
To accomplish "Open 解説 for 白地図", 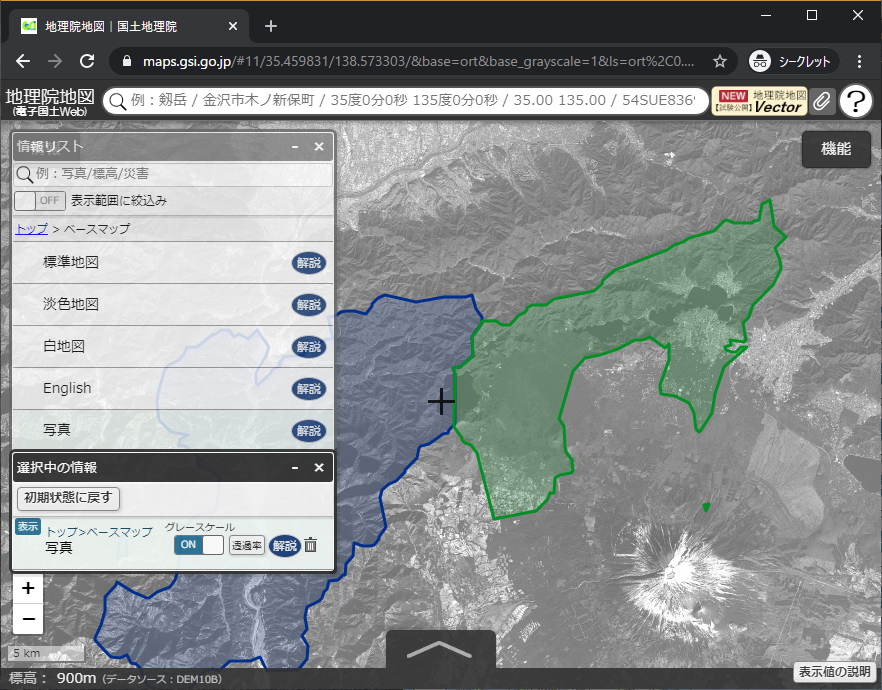I will [309, 347].
